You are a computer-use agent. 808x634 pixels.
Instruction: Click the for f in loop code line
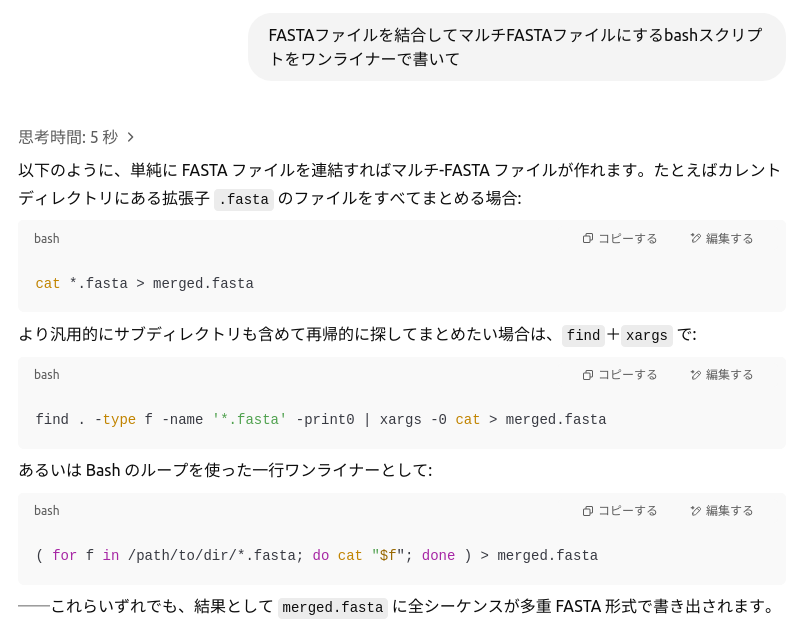coord(316,556)
